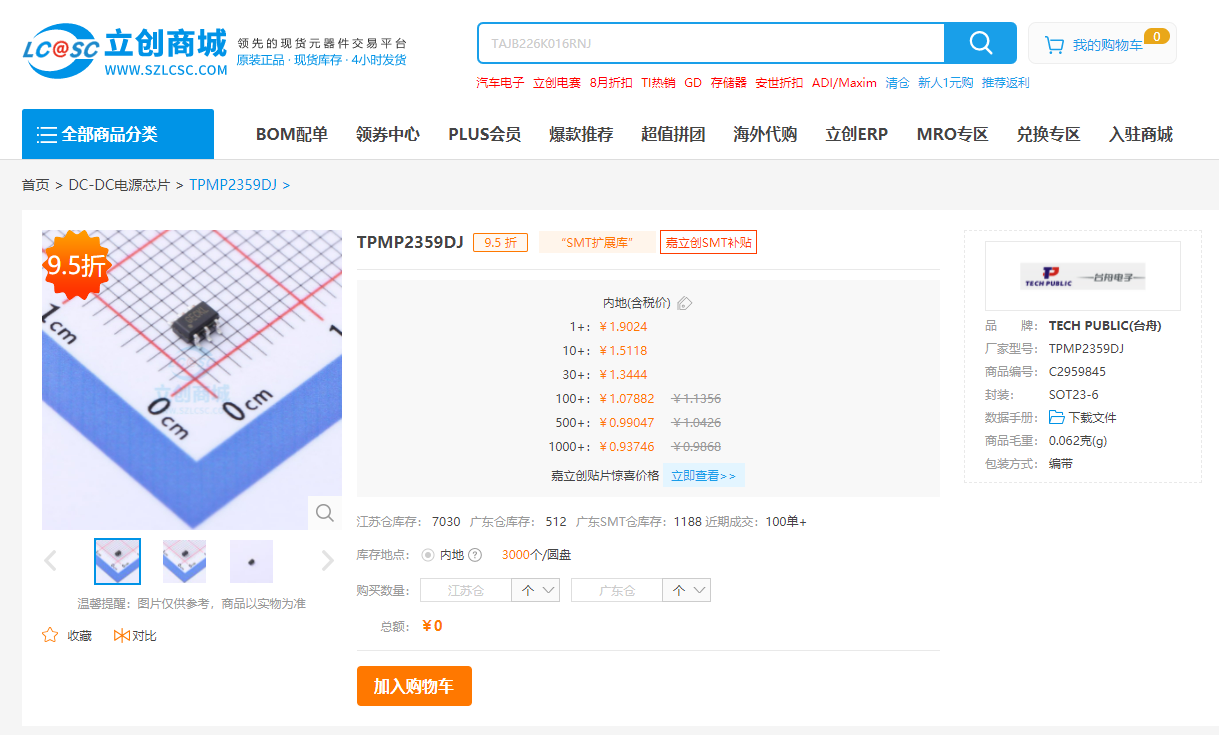Click TPMP2359DJ breadcrumb

[x=232, y=185]
